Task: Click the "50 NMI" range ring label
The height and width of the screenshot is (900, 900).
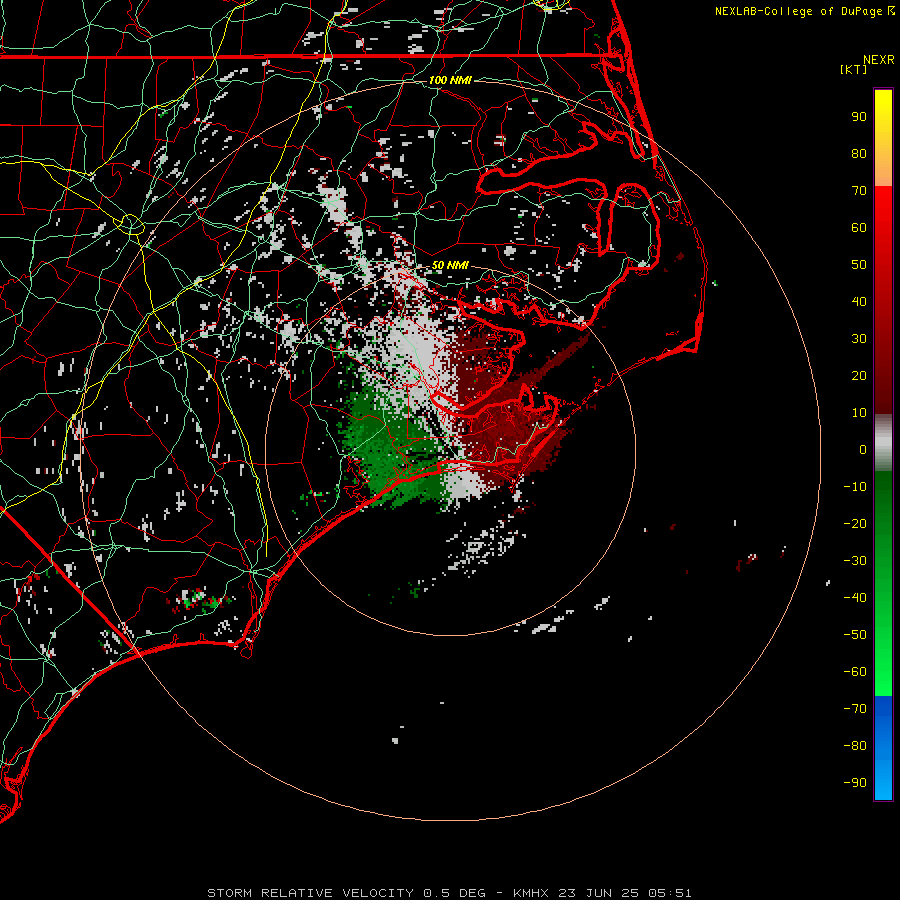Action: [x=450, y=265]
